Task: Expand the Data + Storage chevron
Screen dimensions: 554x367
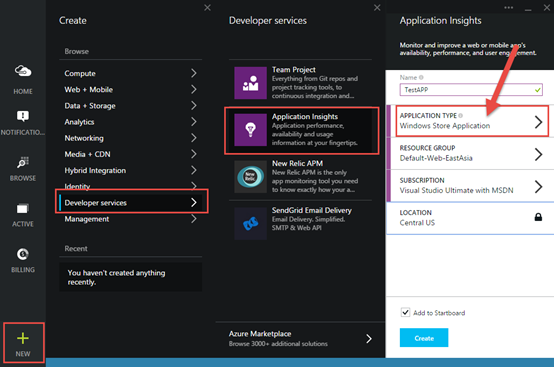Action: (x=194, y=106)
